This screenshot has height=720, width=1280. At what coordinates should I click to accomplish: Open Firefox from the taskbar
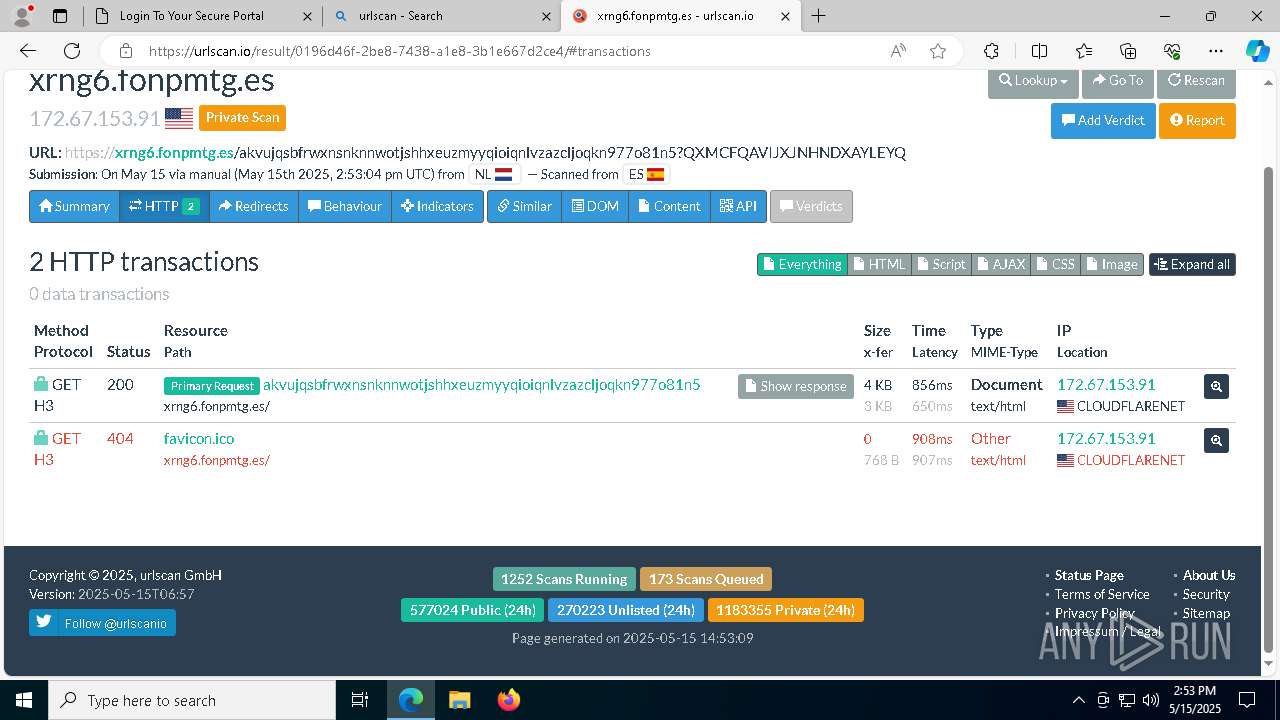tap(509, 700)
